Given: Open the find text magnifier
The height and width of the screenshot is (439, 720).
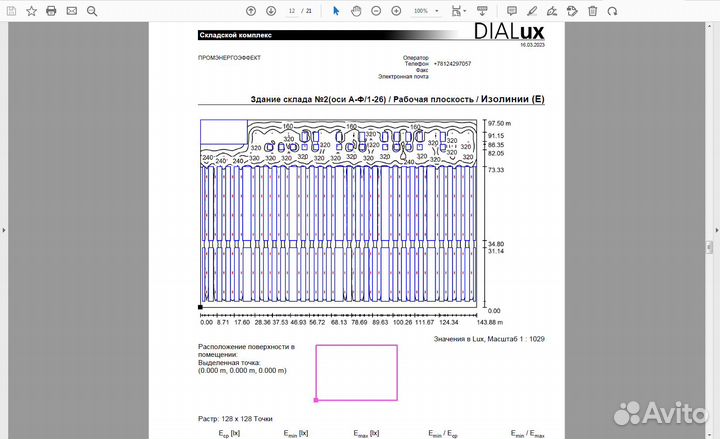Looking at the screenshot, I should pos(92,11).
